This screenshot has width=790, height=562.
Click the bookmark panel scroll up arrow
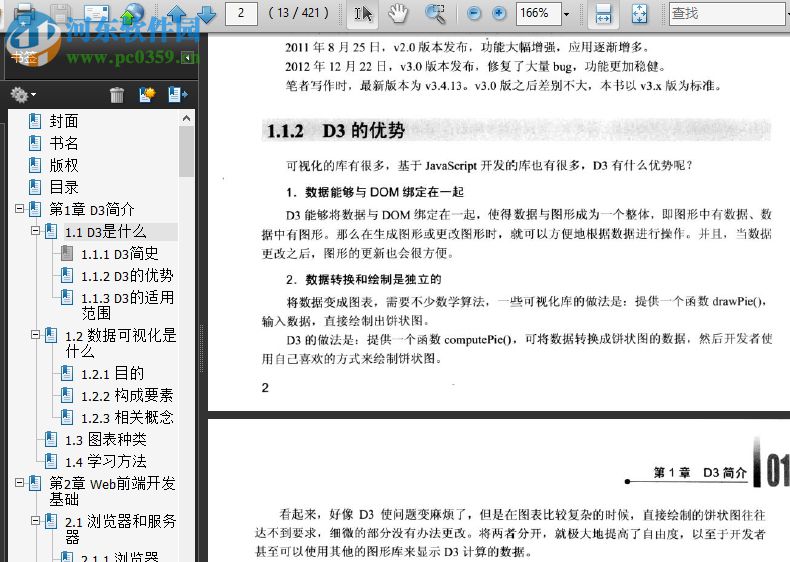[x=186, y=118]
